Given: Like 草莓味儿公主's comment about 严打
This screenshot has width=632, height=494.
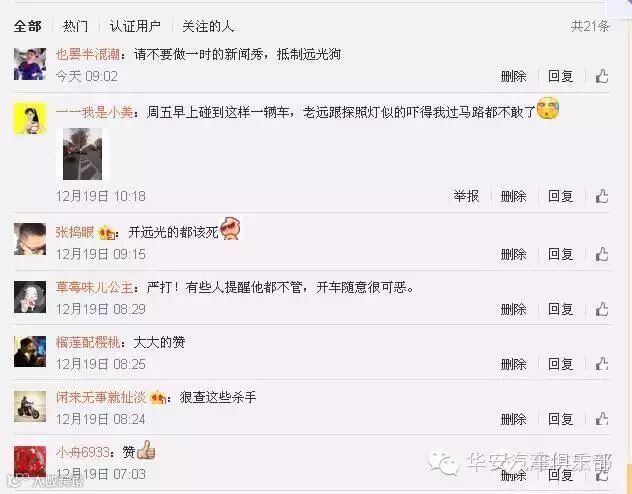Looking at the screenshot, I should (602, 309).
